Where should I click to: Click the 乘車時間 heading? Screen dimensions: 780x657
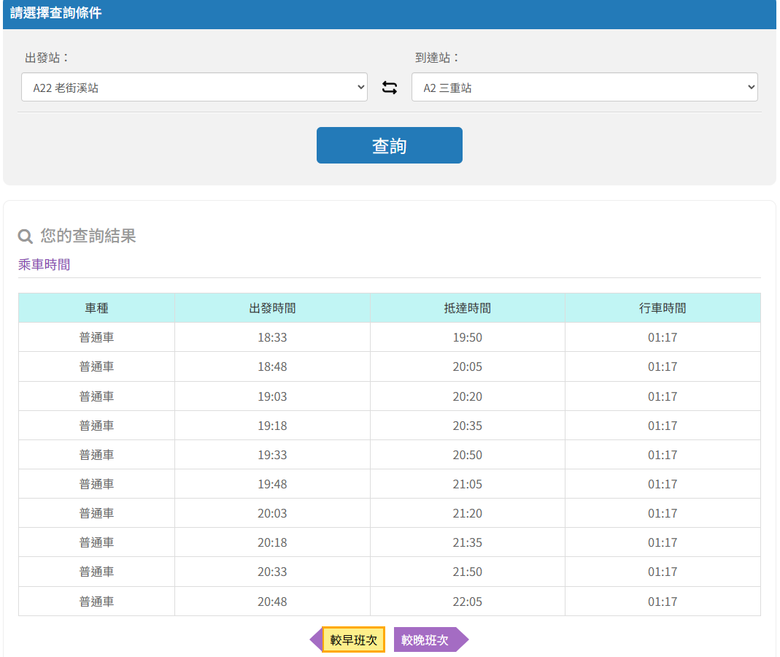tap(44, 265)
